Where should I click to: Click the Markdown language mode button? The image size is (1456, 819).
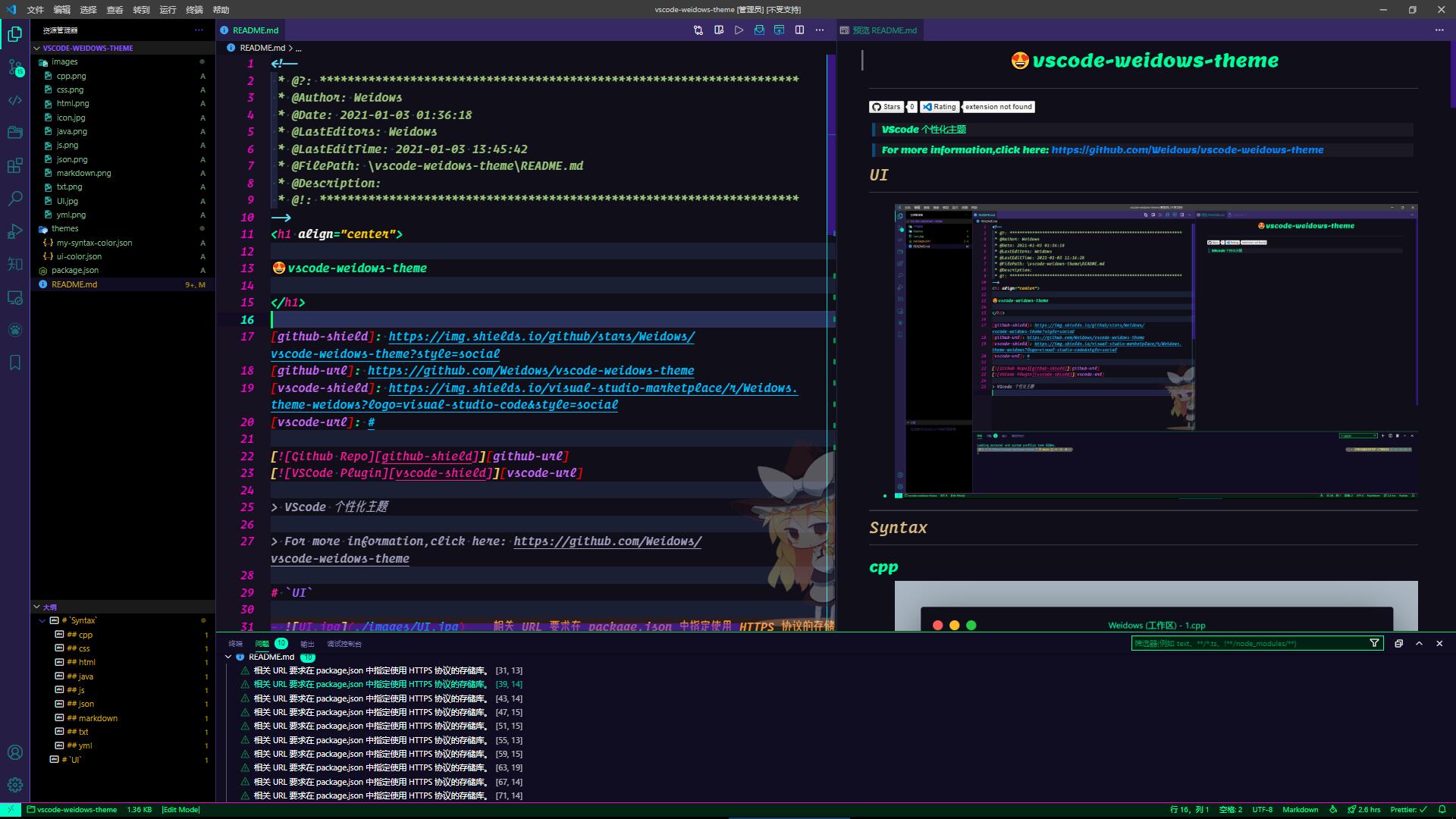[1300, 810]
